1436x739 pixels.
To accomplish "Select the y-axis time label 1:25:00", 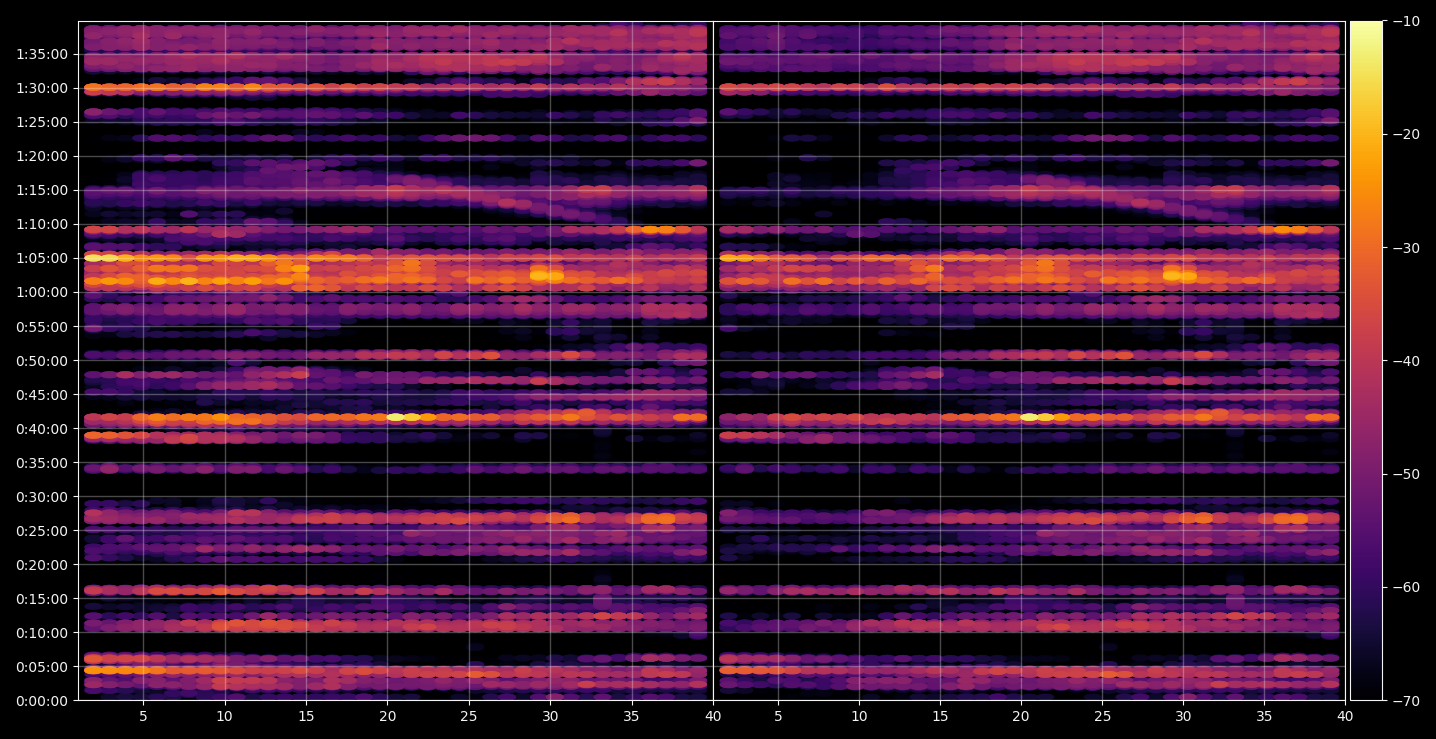I will 42,122.
